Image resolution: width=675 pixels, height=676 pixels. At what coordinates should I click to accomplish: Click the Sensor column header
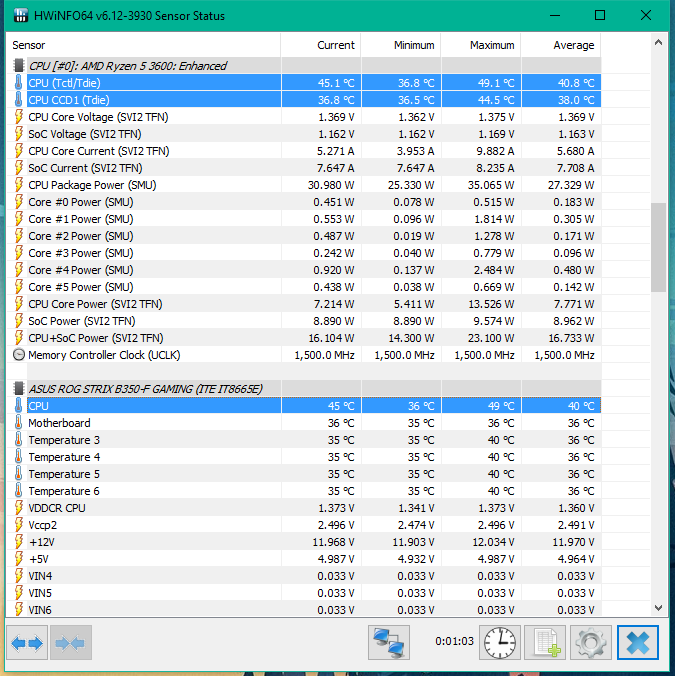click(144, 45)
